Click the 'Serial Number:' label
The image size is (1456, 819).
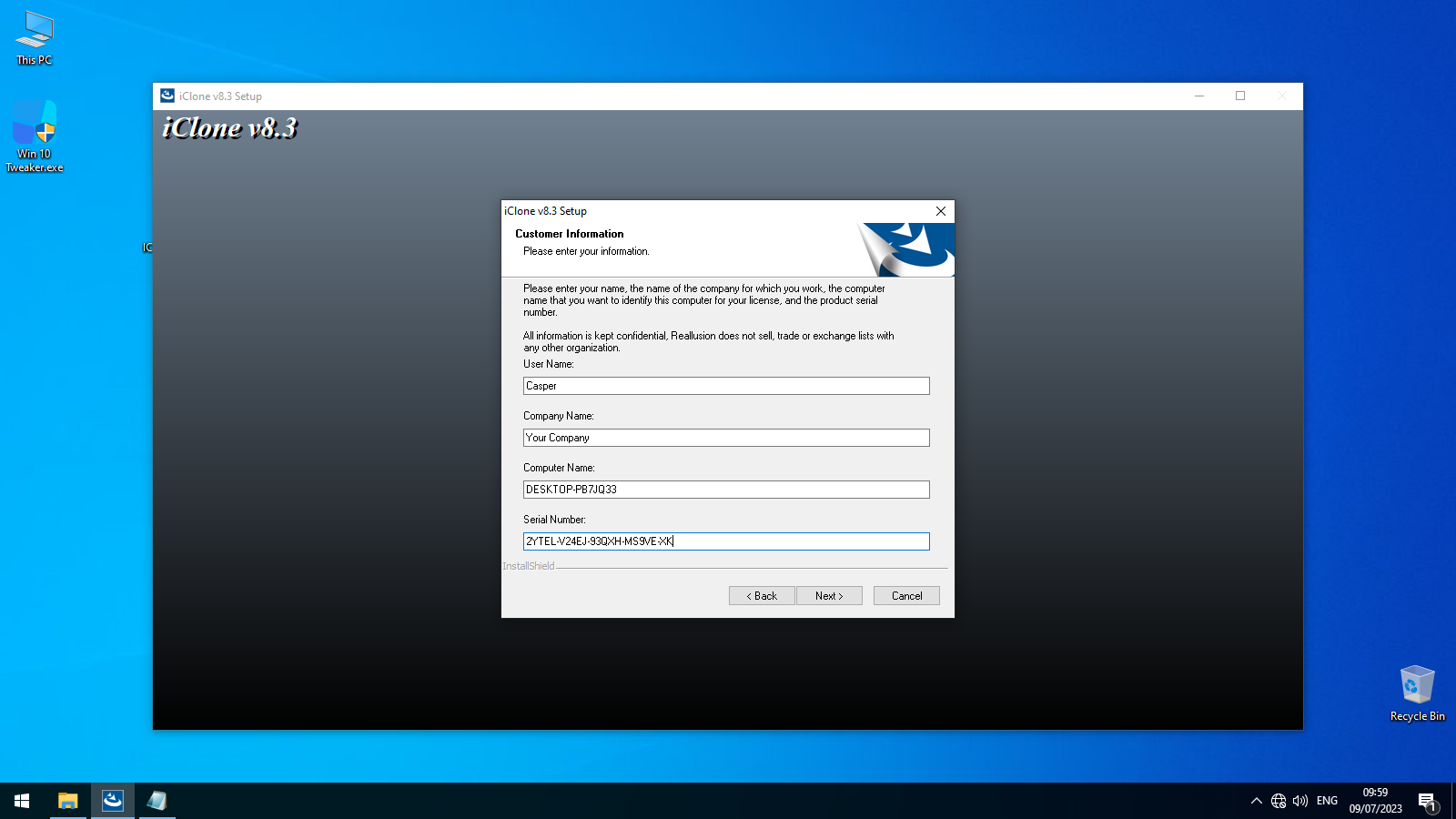point(554,520)
